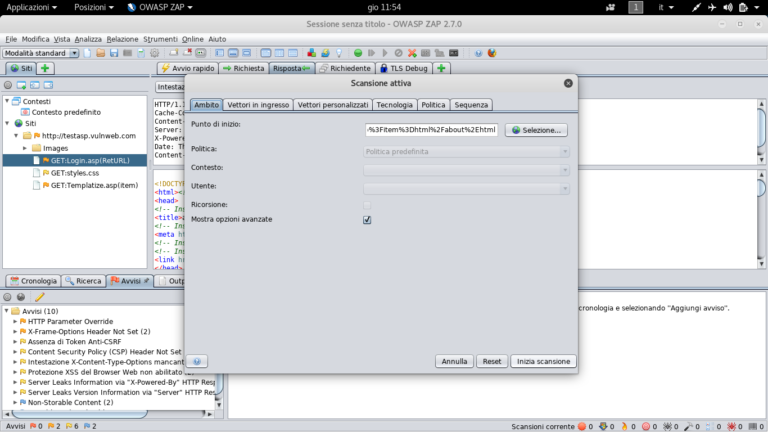Open the Modalità standard dropdown
Viewport: 768px width, 432px height.
(40, 52)
